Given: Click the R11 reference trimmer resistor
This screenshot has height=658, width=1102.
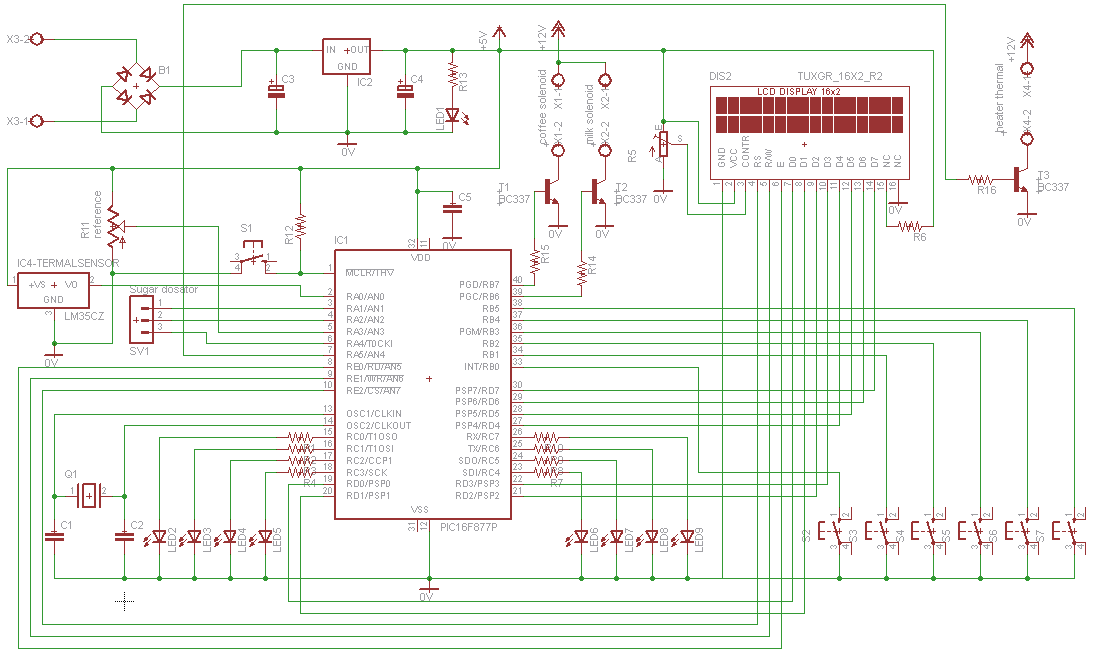Looking at the screenshot, I should 113,226.
